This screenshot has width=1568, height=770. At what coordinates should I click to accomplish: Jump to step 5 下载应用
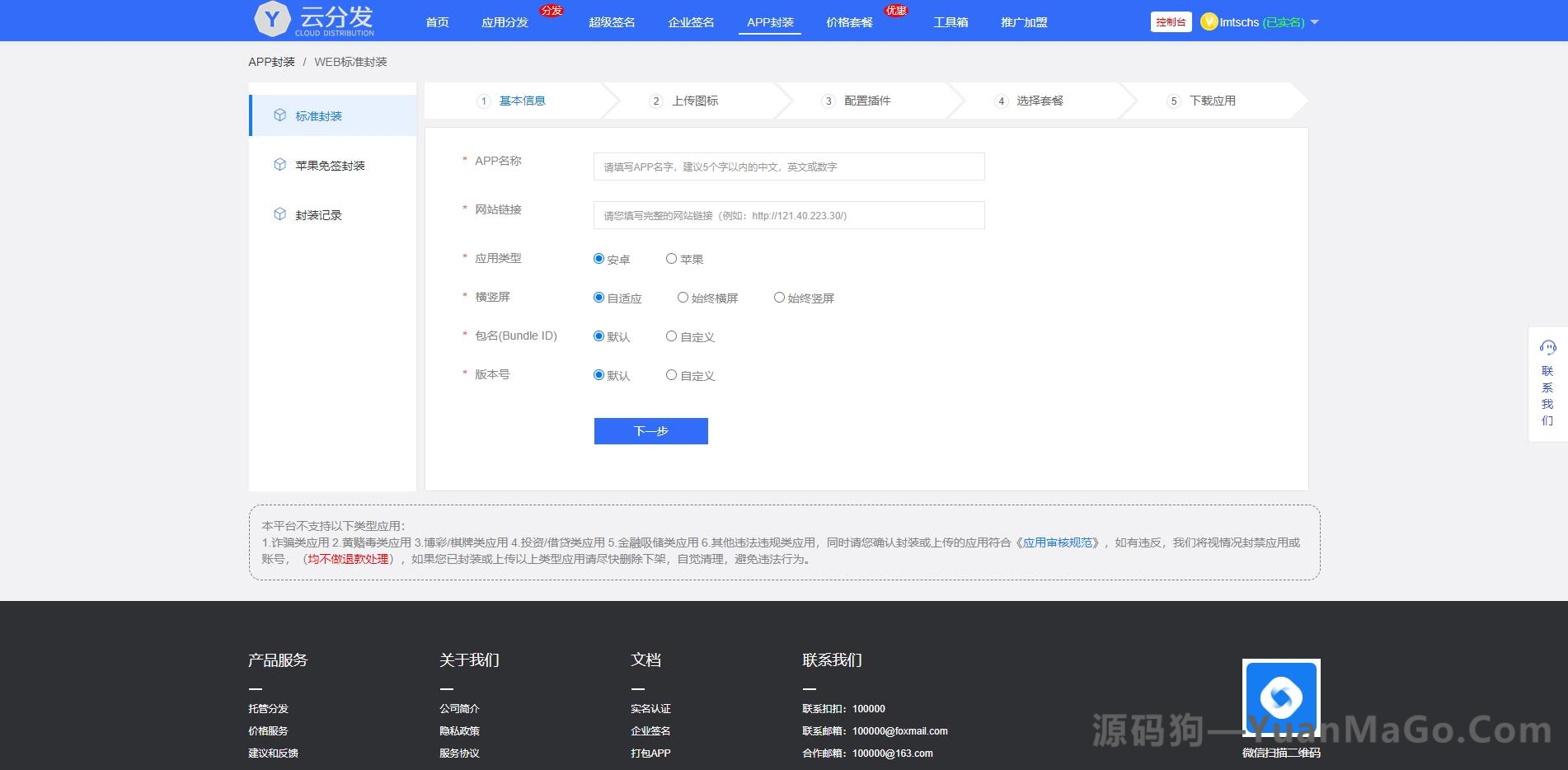(x=1204, y=101)
